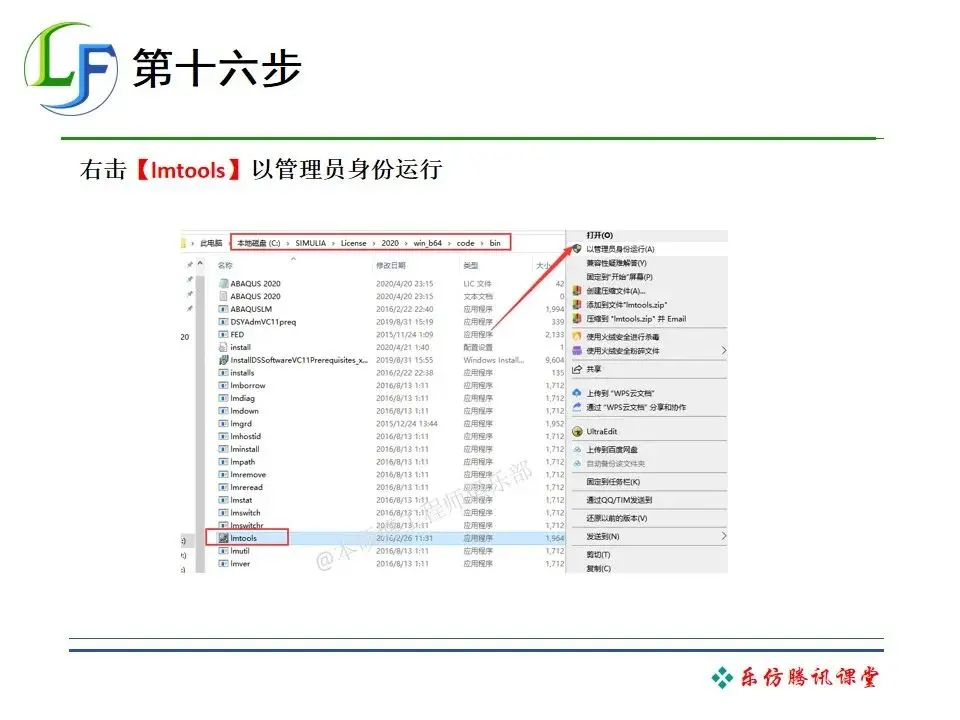This screenshot has width=960, height=720.
Task: Expand the 使用火绒安全粉碎文件 submenu arrow
Action: click(723, 351)
